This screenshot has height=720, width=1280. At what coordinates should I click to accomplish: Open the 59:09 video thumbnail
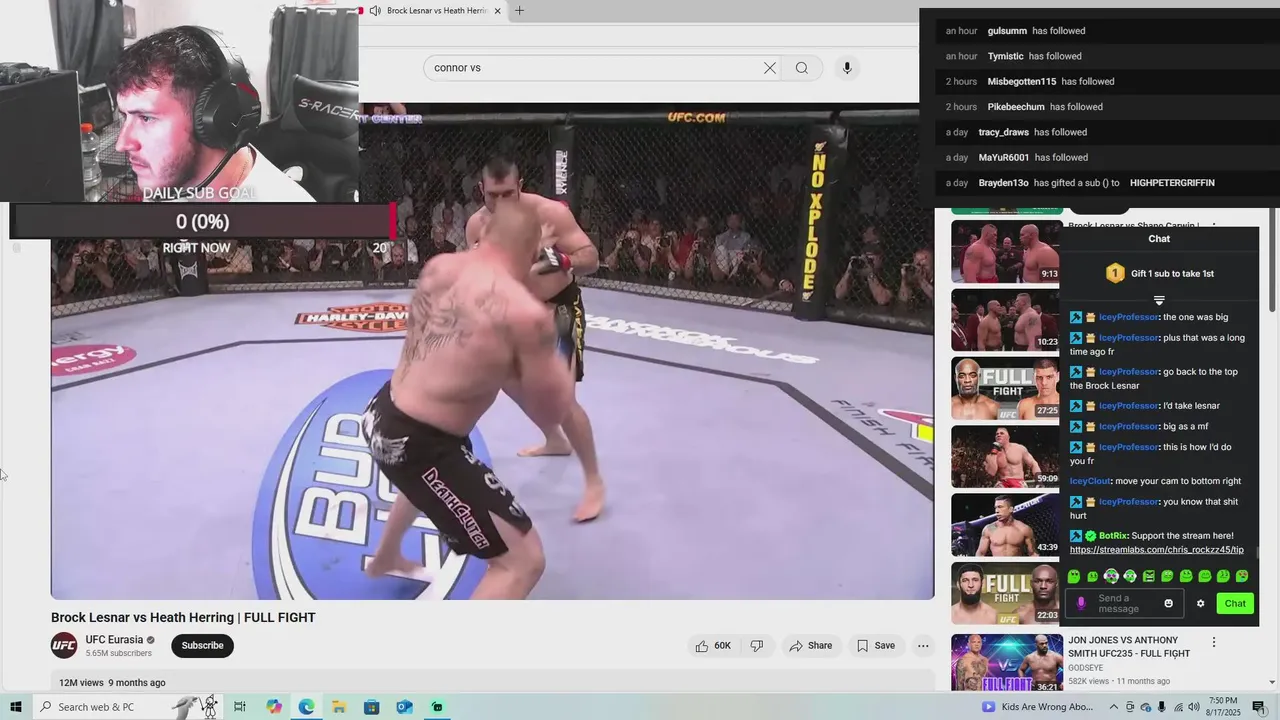1005,457
